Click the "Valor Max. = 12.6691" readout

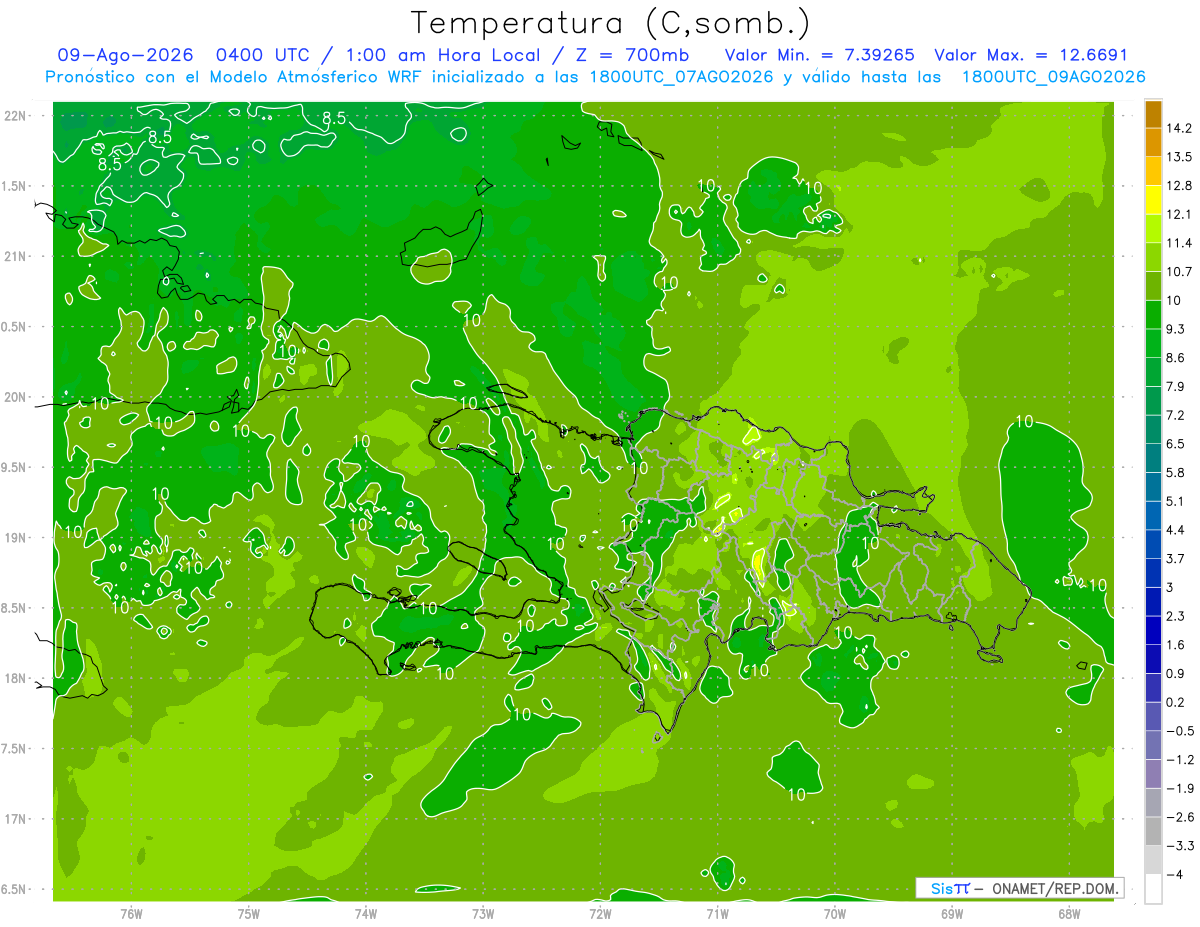(1031, 55)
